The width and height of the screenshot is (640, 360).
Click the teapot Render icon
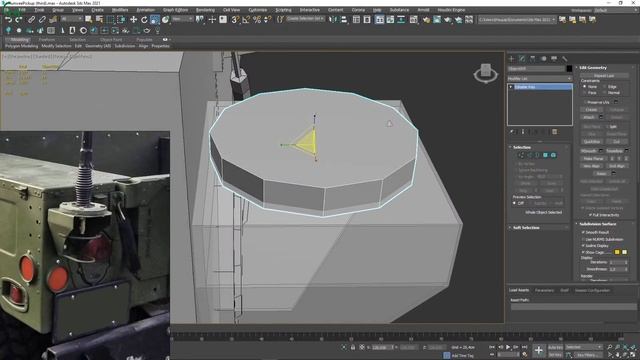pyautogui.click(x=448, y=20)
